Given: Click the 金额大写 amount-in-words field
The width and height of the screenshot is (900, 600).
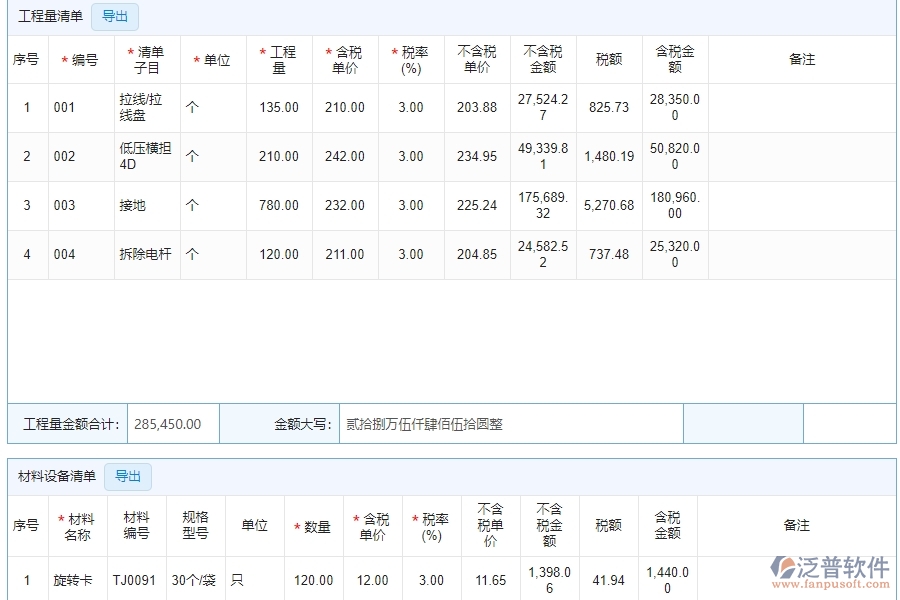Looking at the screenshot, I should tap(510, 424).
